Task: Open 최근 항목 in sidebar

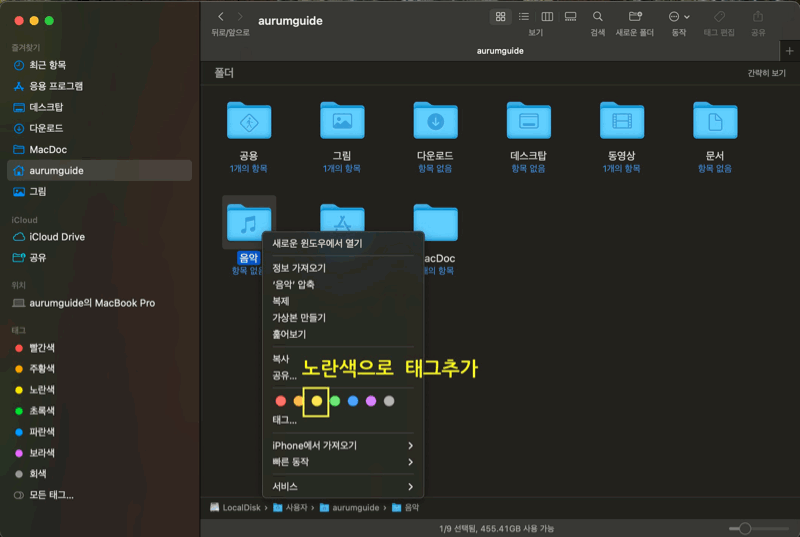Action: point(99,65)
